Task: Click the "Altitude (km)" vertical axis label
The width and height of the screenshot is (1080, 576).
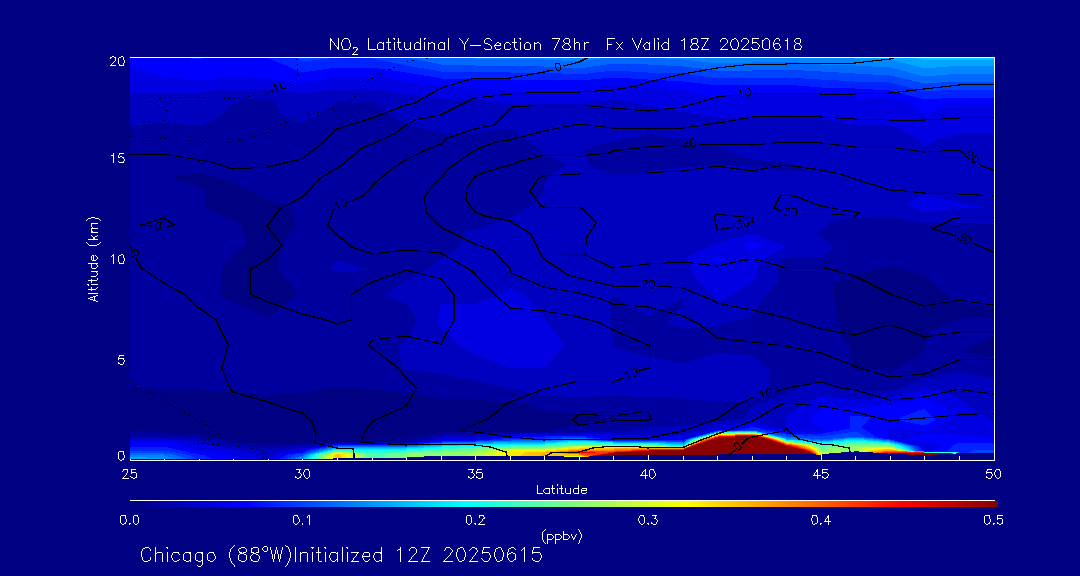Action: click(x=92, y=258)
